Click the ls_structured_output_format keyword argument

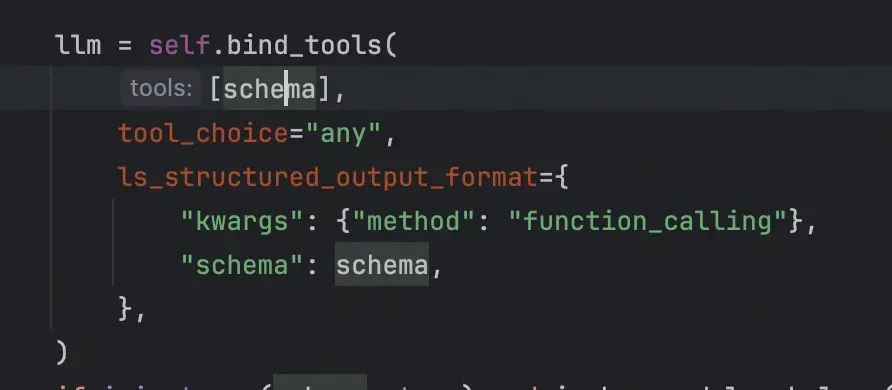[328, 177]
